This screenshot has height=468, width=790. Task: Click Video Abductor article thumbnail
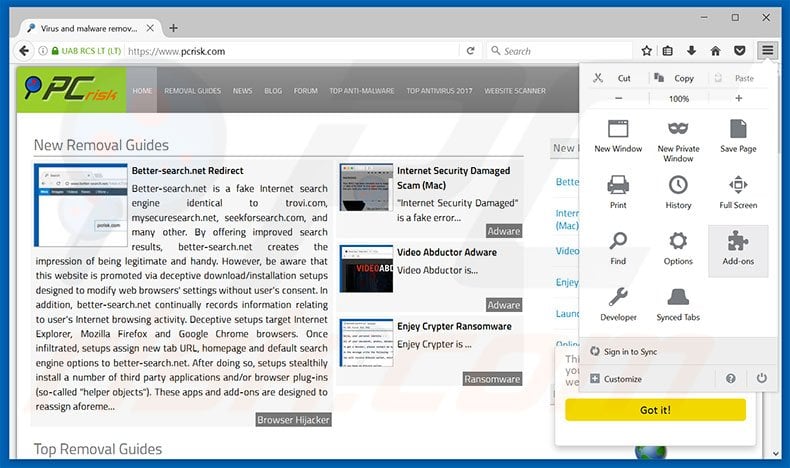click(x=366, y=269)
